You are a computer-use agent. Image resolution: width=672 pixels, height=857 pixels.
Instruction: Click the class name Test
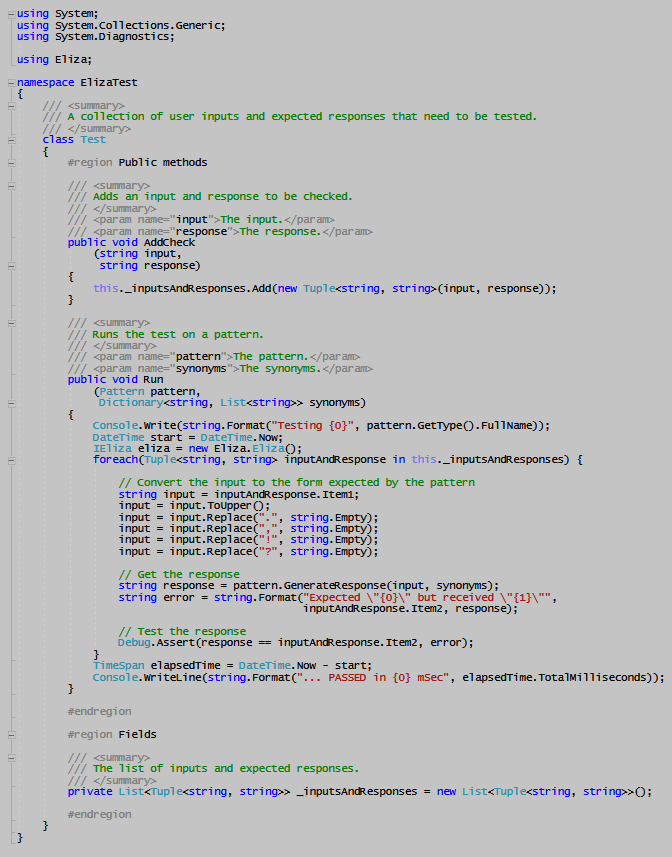[93, 139]
